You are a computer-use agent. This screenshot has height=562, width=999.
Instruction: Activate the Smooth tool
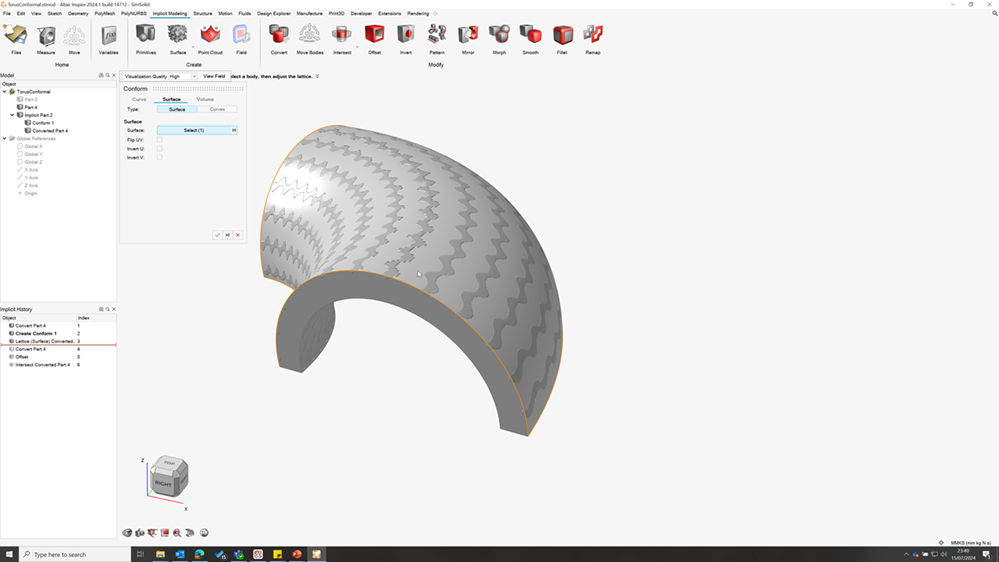530,36
